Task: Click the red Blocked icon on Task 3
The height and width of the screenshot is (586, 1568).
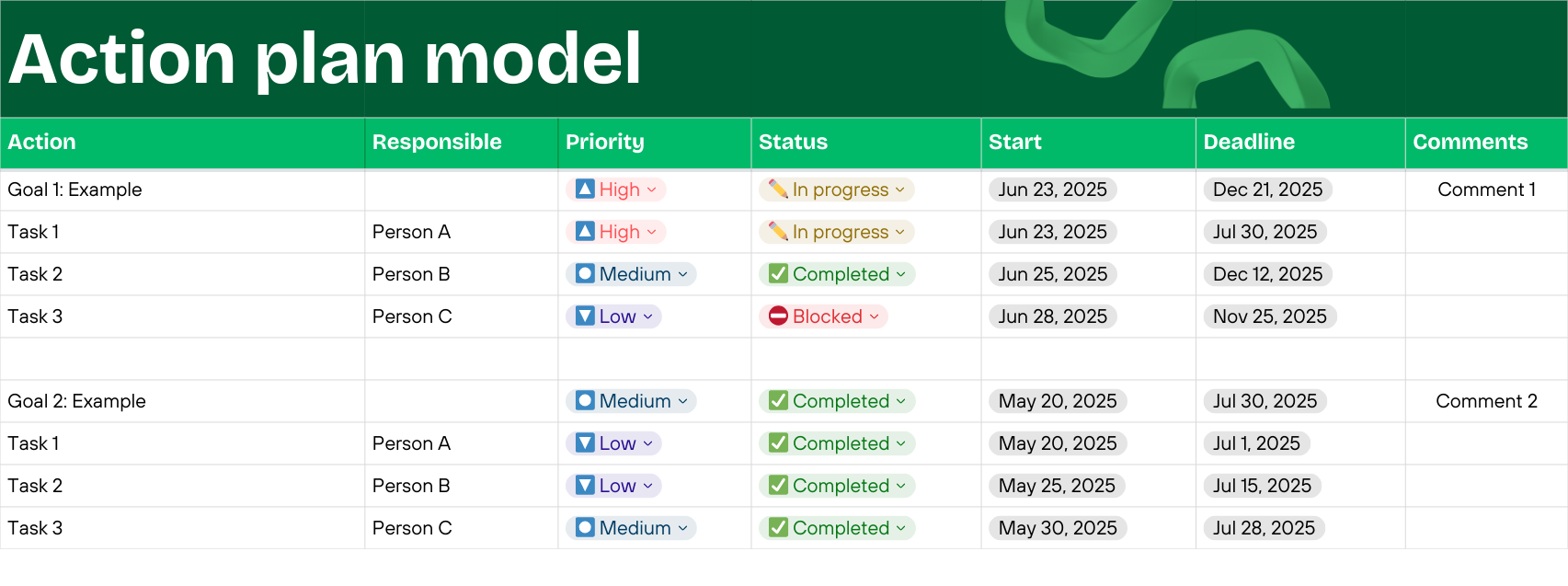Action: [777, 316]
